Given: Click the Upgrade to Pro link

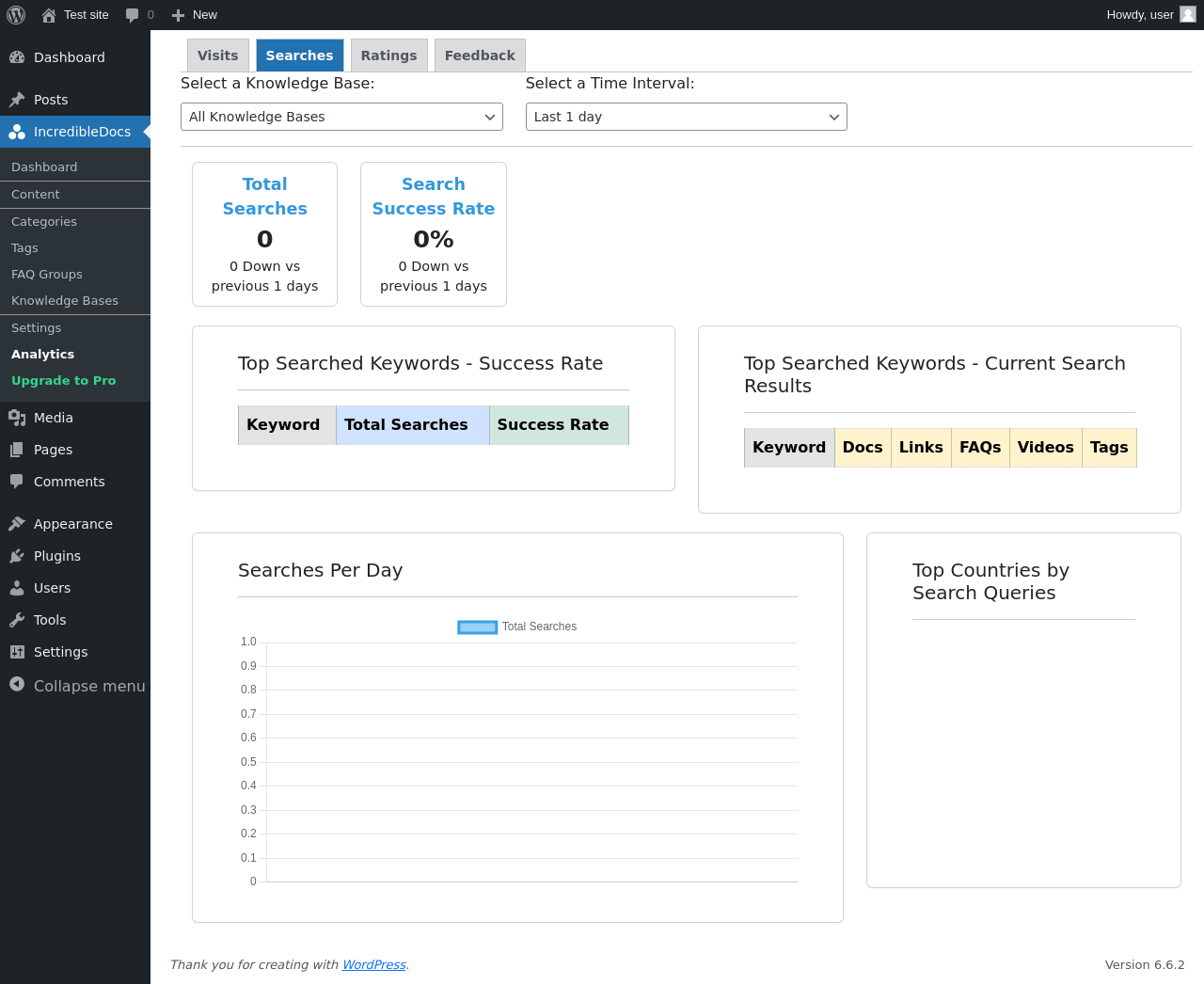Looking at the screenshot, I should 64,381.
